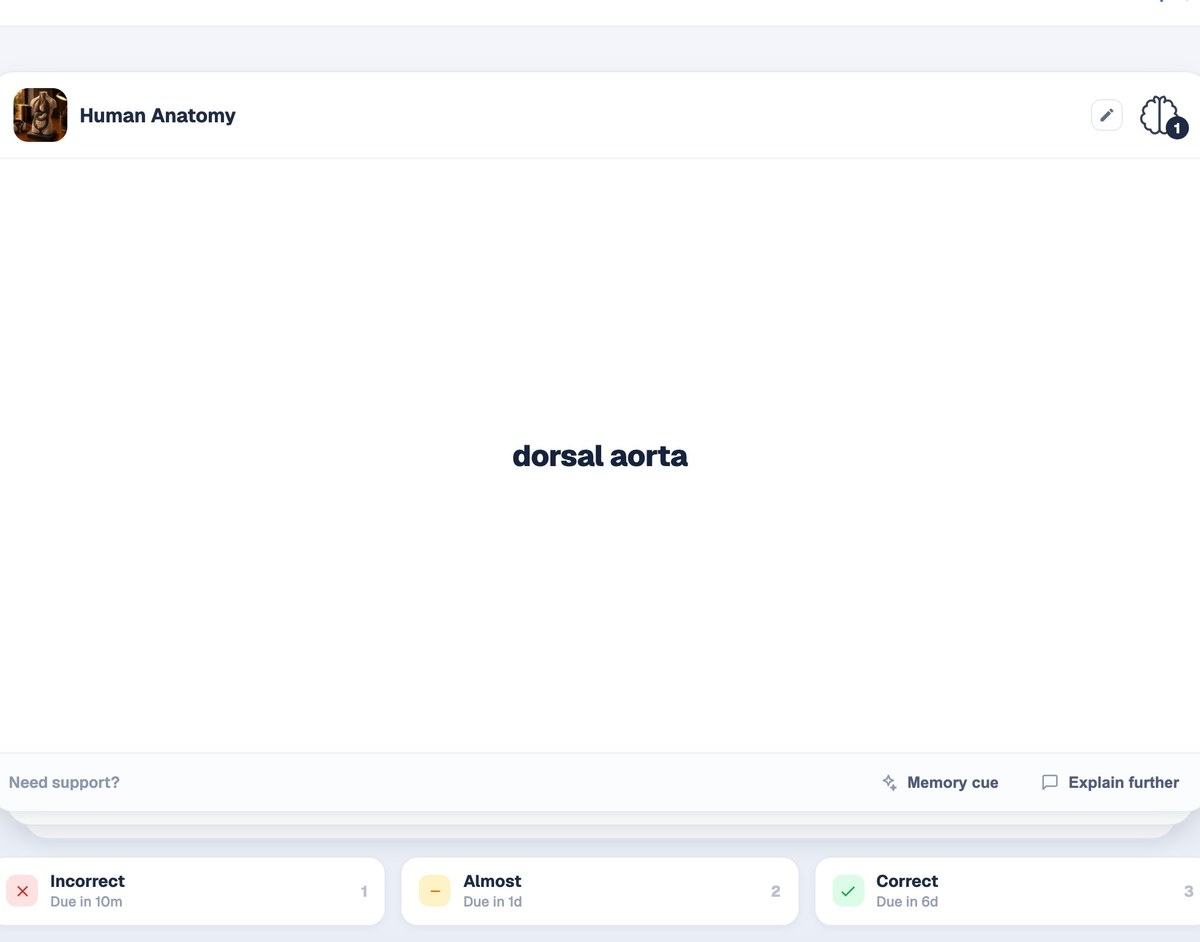The width and height of the screenshot is (1200, 942).
Task: Click the Due in 6d text
Action: [x=907, y=902]
